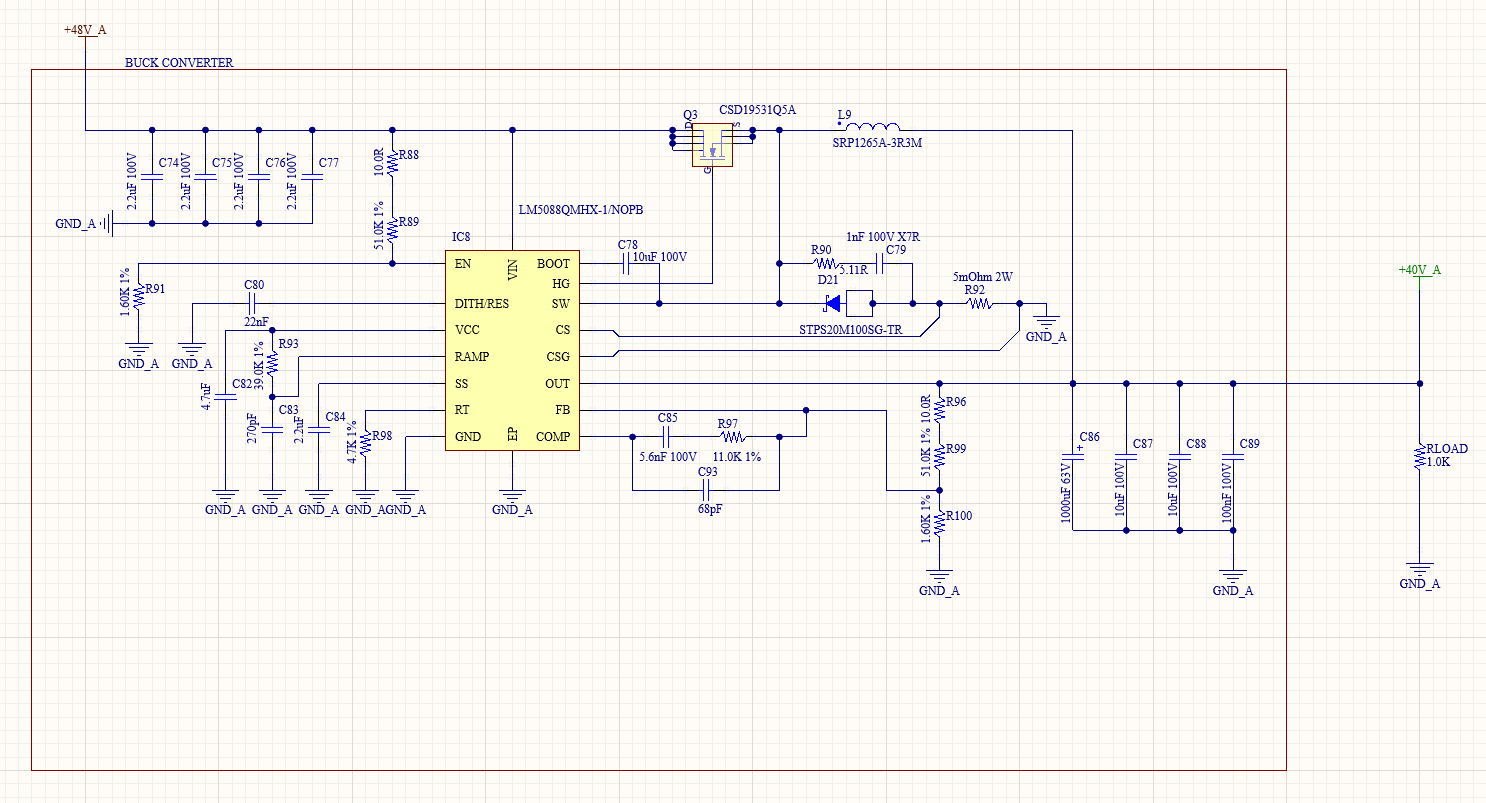Select the R98 resistor symbol
This screenshot has height=803, width=1486.
(365, 442)
